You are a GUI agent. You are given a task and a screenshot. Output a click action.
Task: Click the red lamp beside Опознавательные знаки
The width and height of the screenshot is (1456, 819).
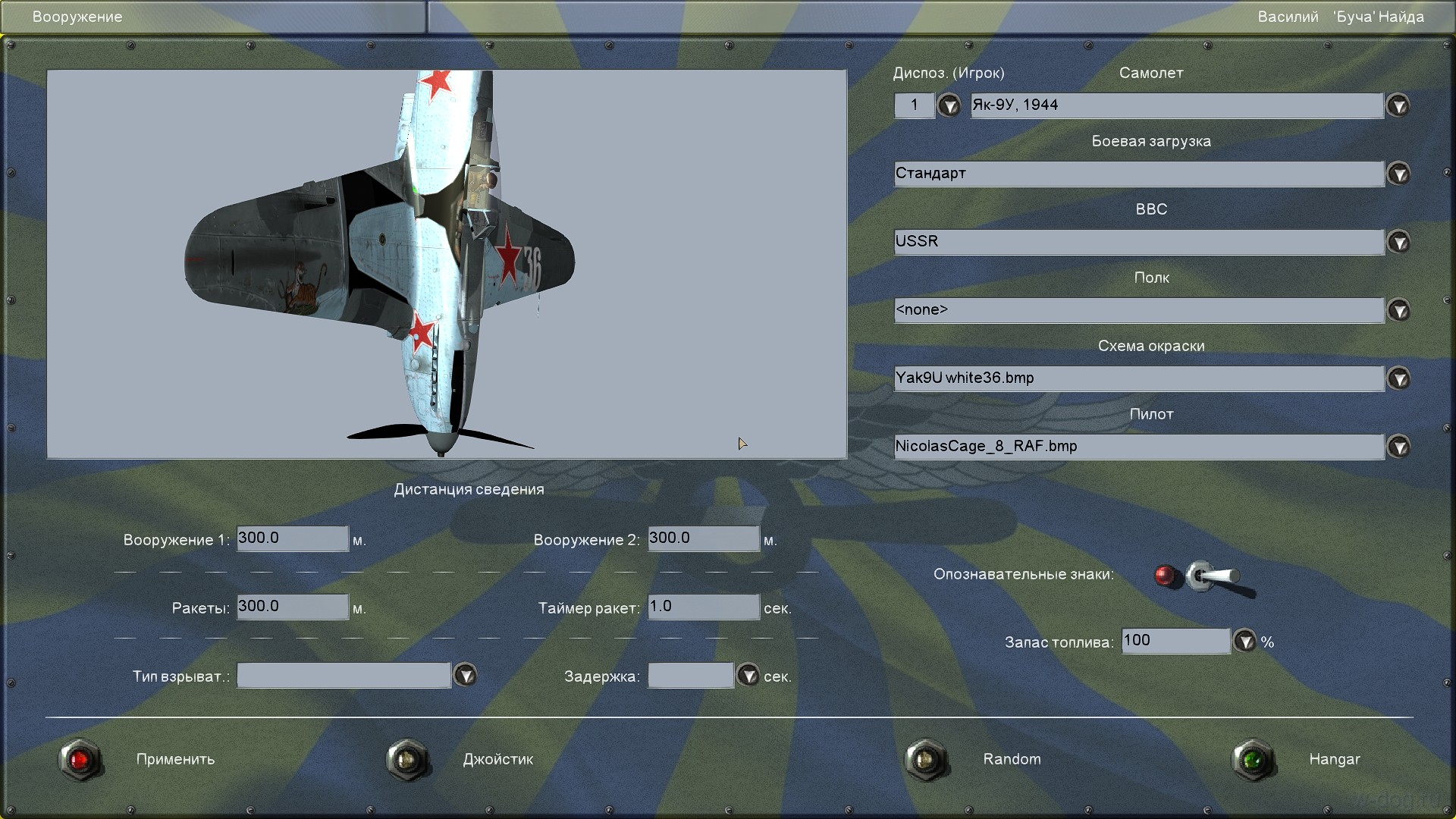tap(1166, 576)
